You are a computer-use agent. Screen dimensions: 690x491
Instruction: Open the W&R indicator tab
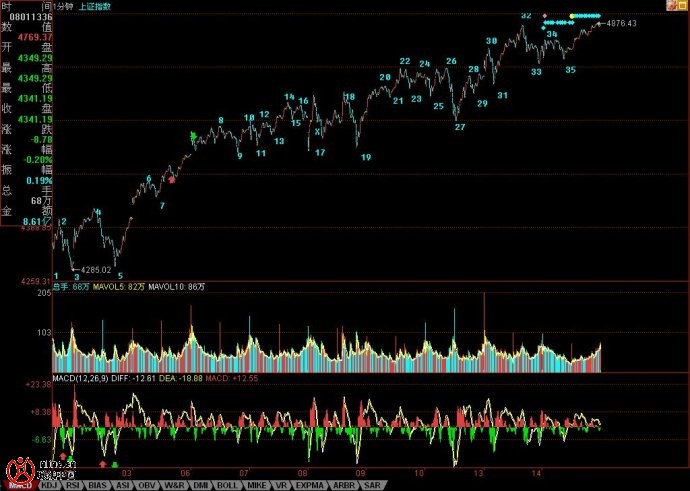[174, 485]
